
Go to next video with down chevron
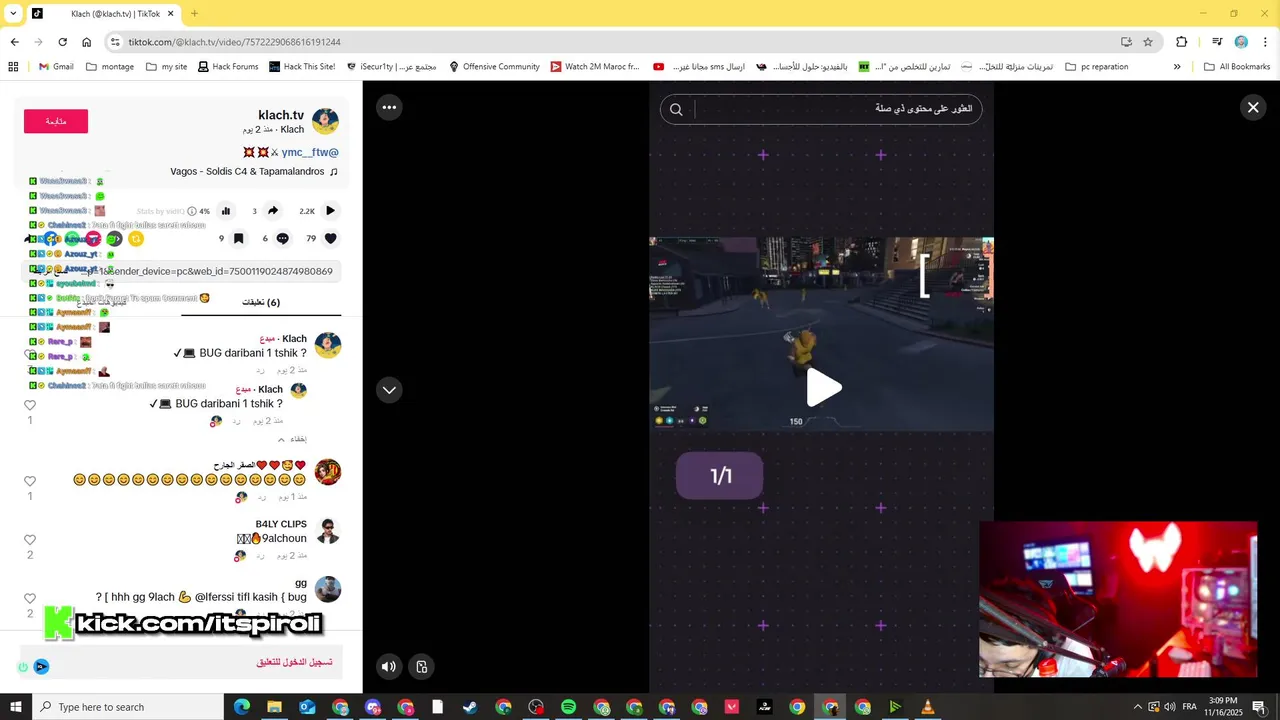click(x=389, y=390)
